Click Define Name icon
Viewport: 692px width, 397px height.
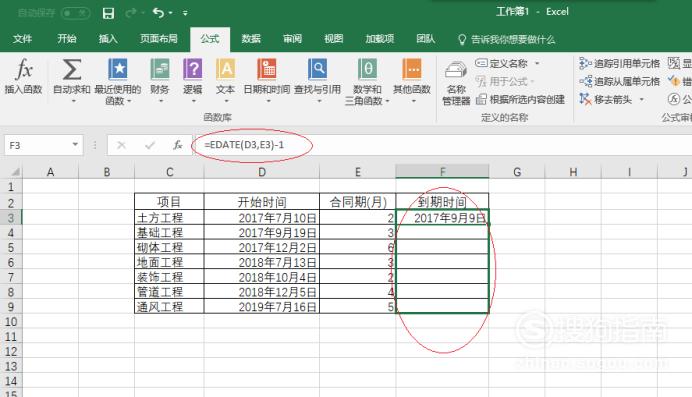[x=481, y=64]
